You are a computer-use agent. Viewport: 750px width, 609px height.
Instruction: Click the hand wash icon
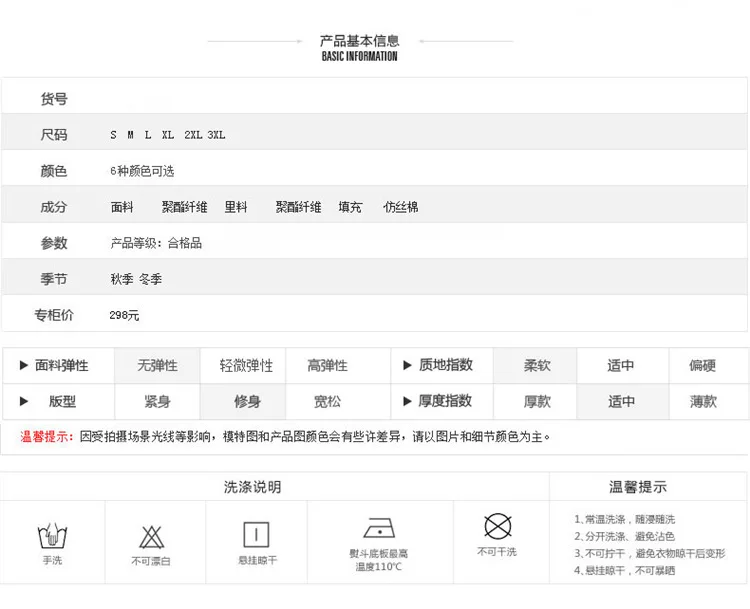coord(52,536)
